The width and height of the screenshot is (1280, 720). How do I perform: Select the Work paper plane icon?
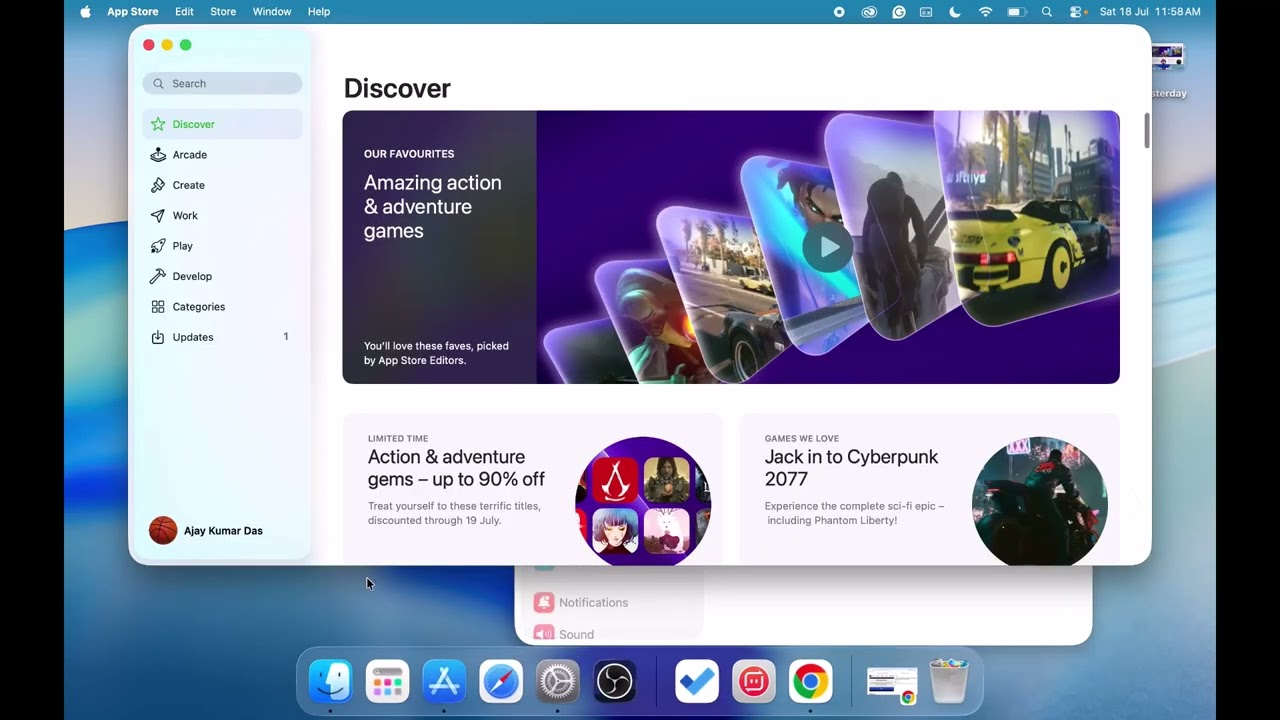click(158, 216)
